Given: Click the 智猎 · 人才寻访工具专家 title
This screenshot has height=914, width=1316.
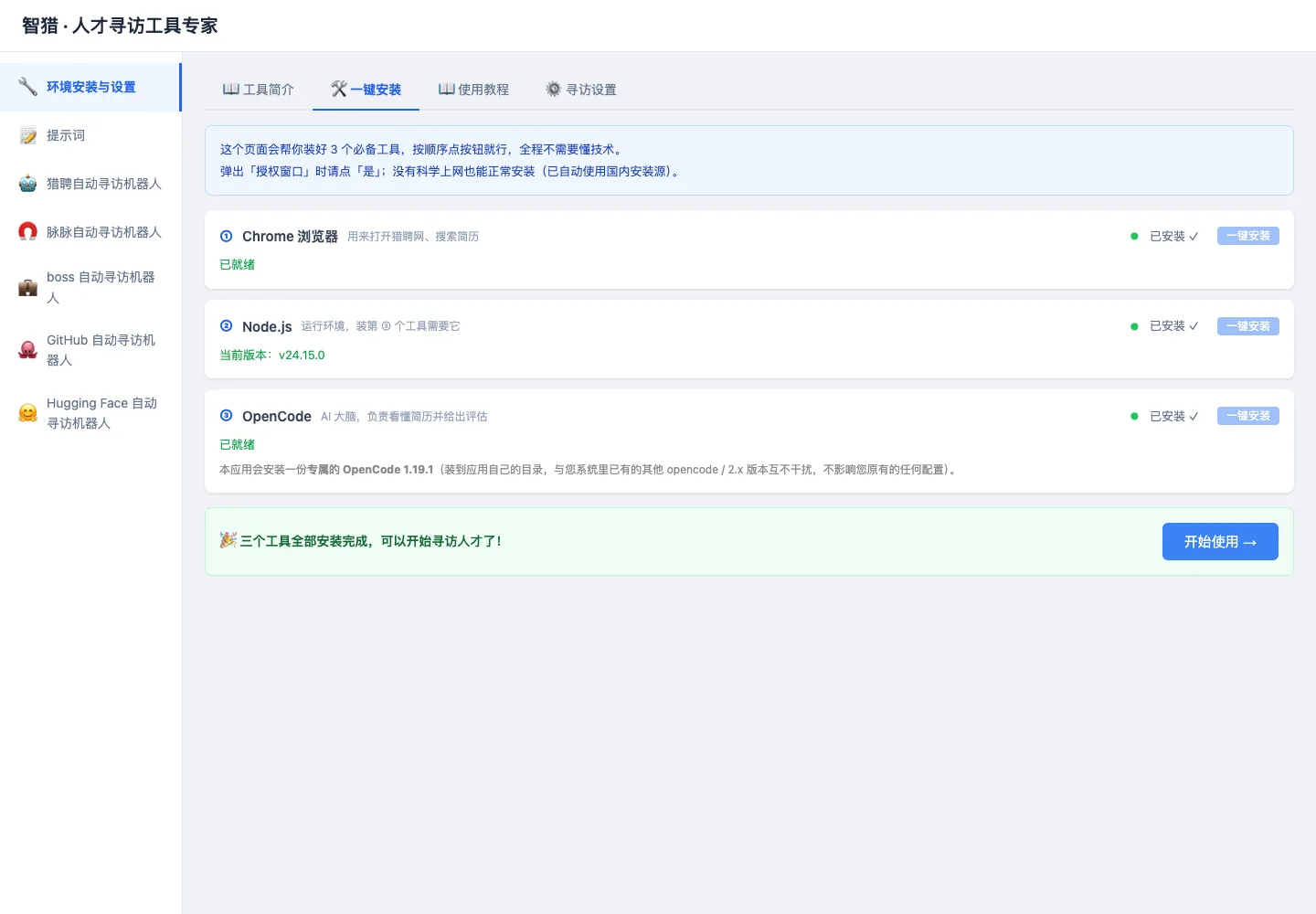Looking at the screenshot, I should (120, 26).
